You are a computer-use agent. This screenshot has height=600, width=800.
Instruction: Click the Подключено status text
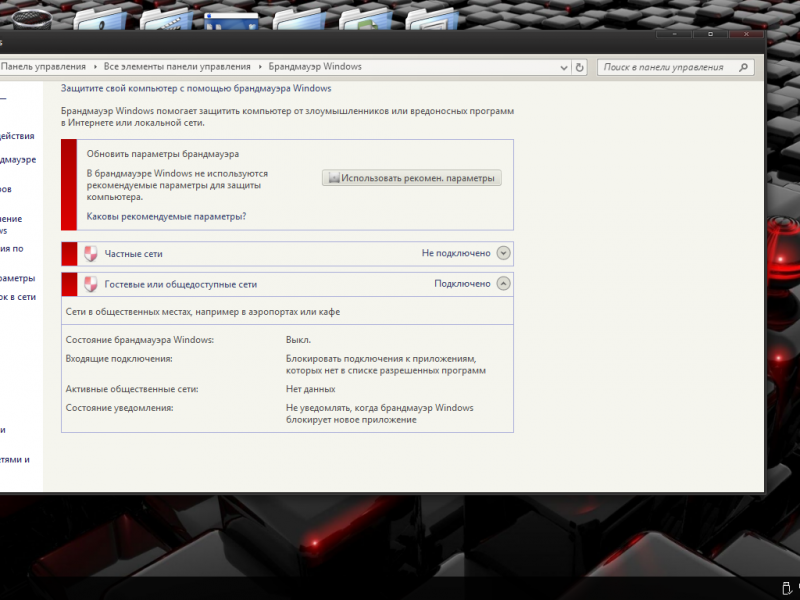coord(462,284)
